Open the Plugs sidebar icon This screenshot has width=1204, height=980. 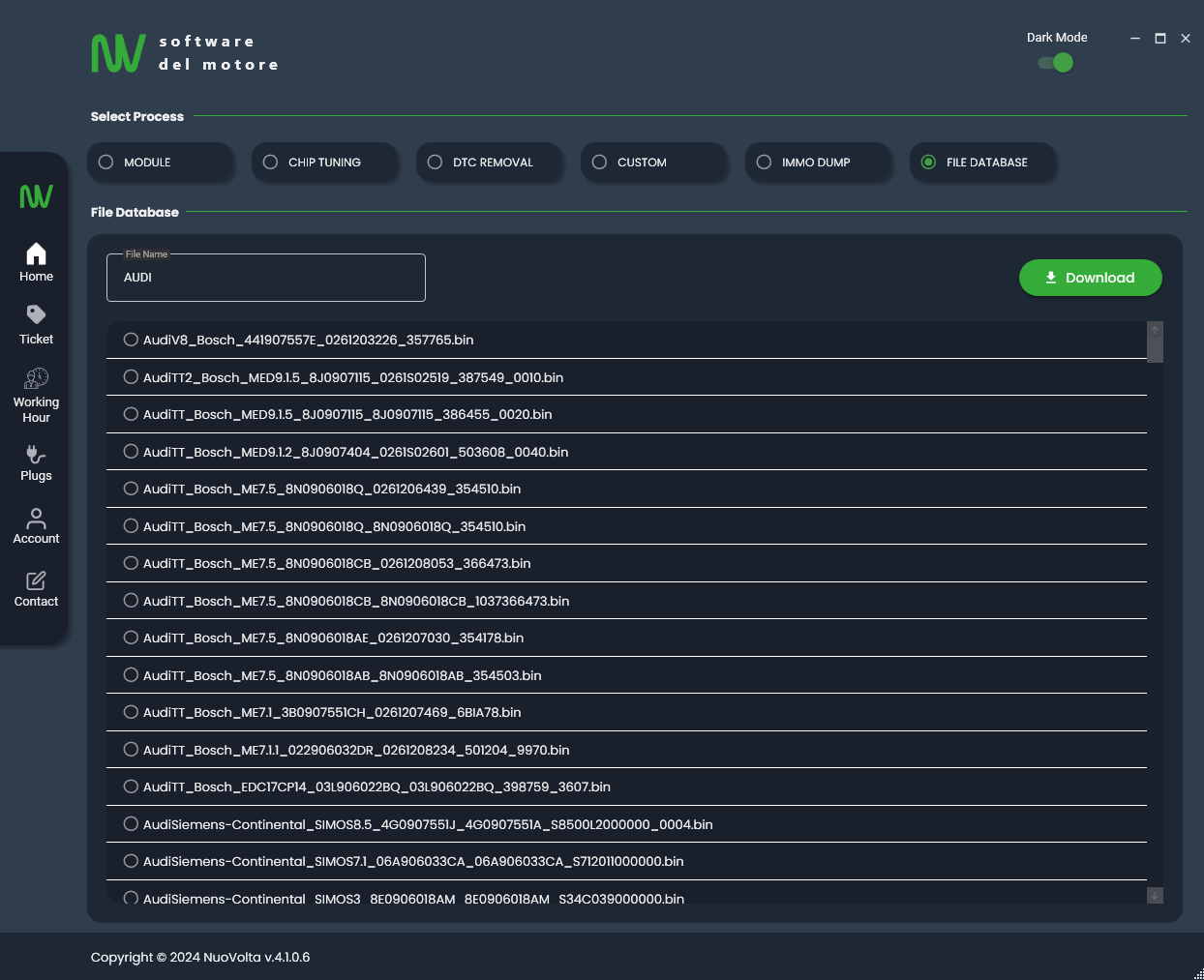(36, 454)
